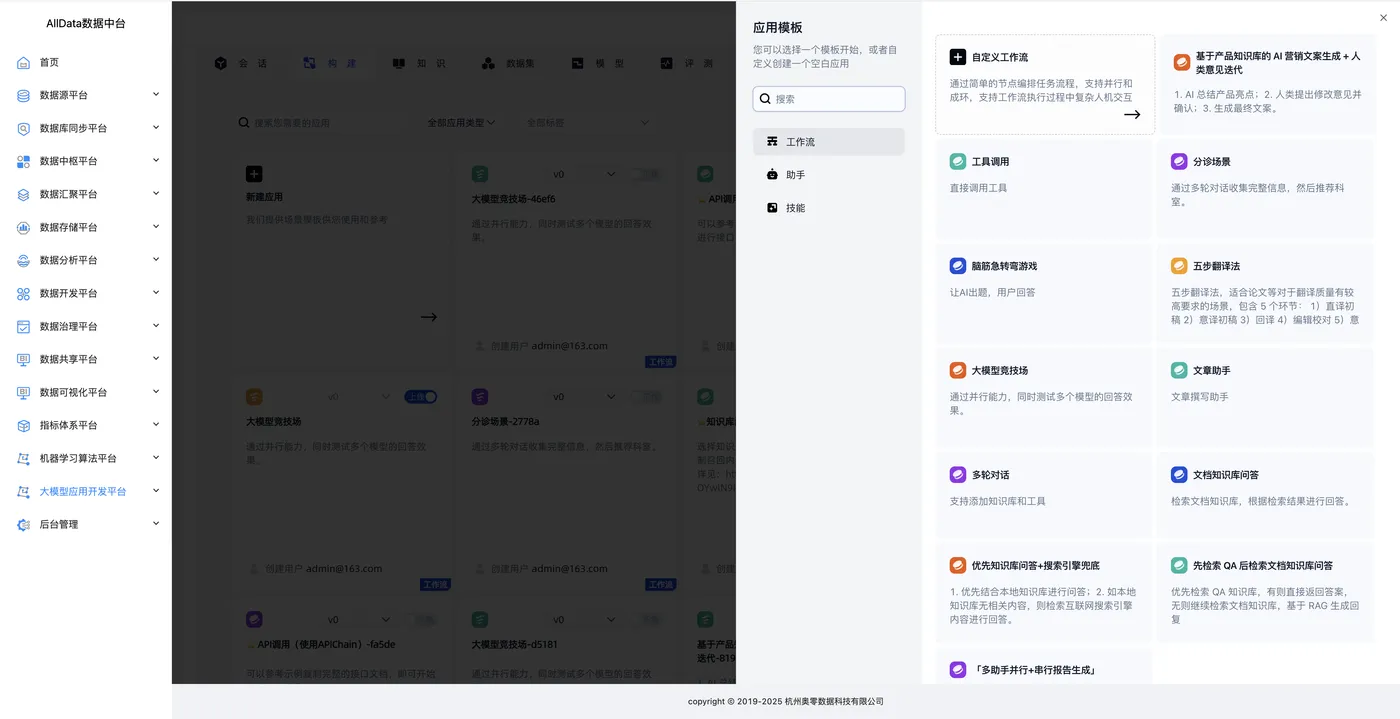This screenshot has height=719, width=1400.
Task: Click the green icon of 工具调用 template
Action: (957, 161)
